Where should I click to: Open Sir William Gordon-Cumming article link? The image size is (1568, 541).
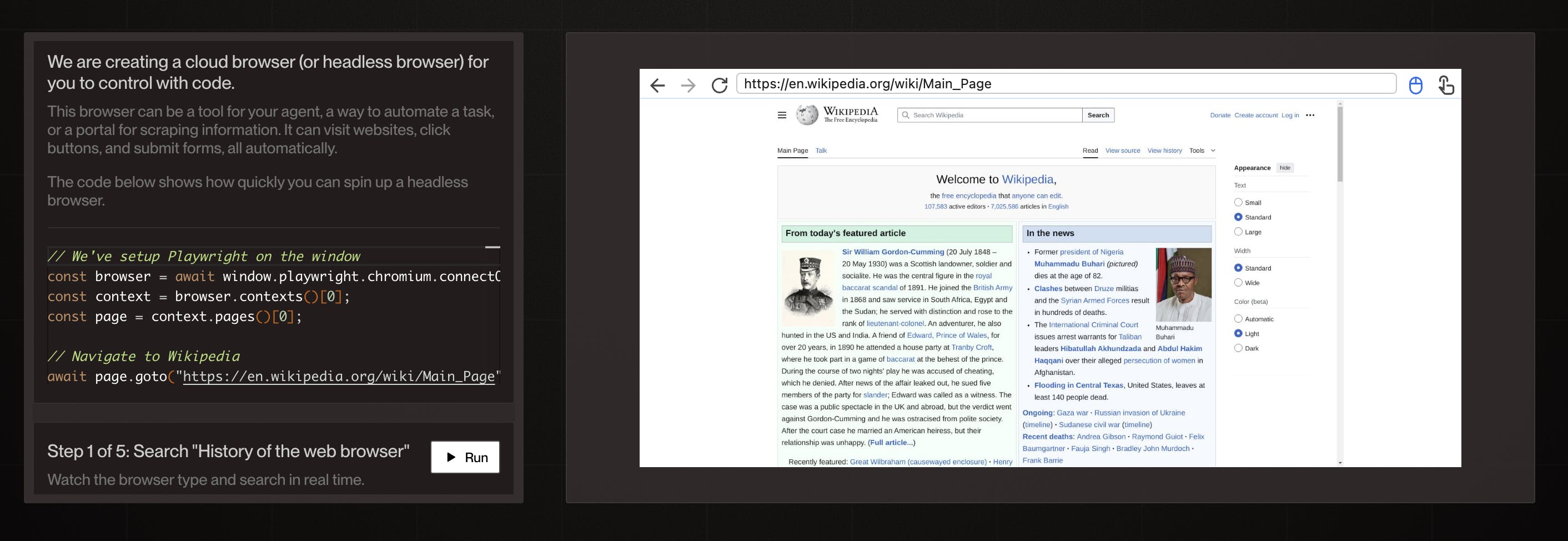(x=893, y=252)
